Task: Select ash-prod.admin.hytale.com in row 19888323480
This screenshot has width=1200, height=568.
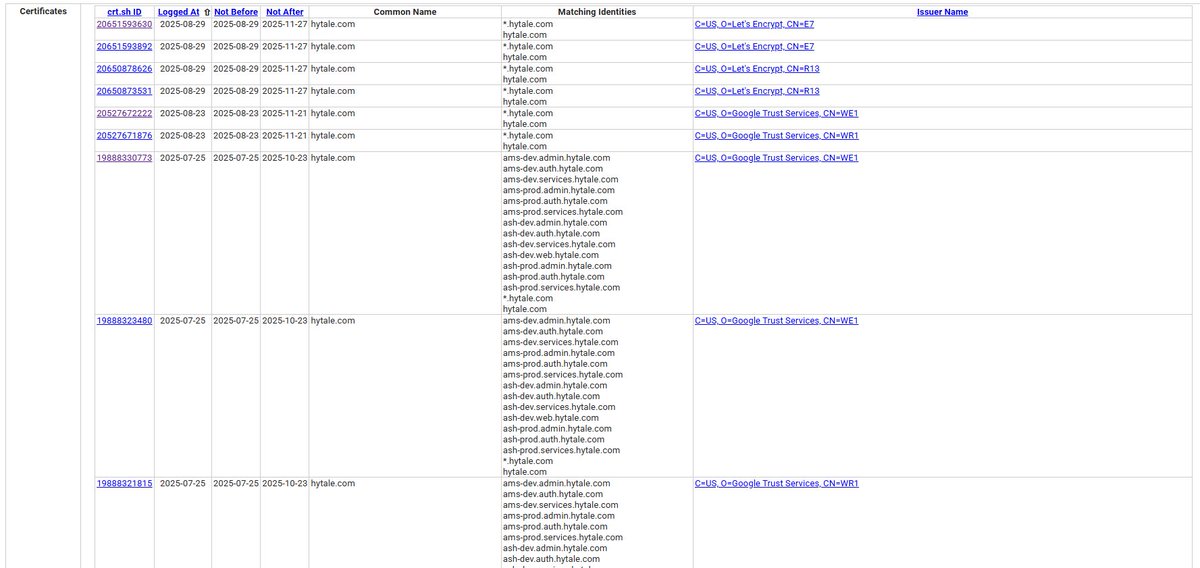Action: 556,429
